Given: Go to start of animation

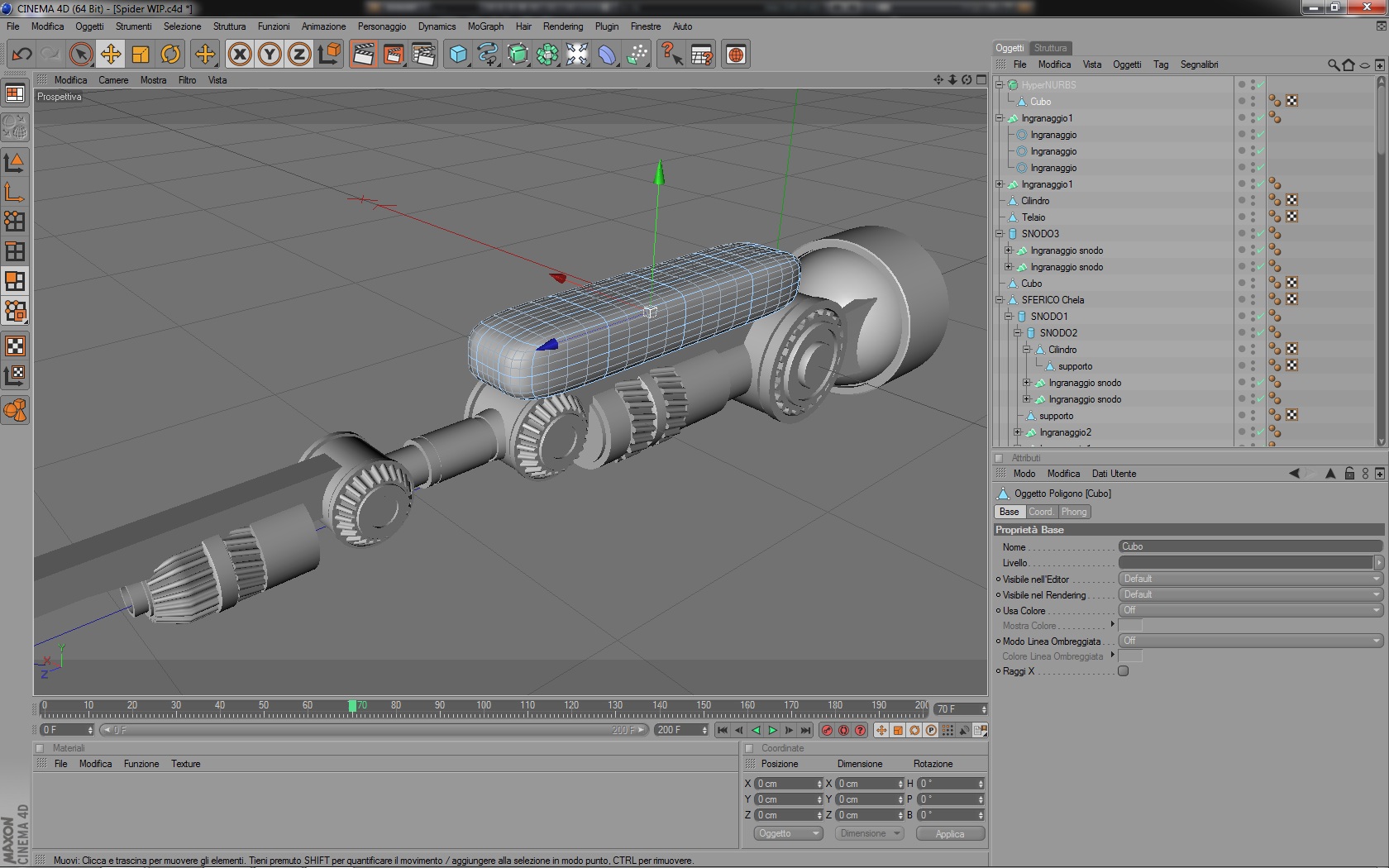Looking at the screenshot, I should click(x=723, y=730).
